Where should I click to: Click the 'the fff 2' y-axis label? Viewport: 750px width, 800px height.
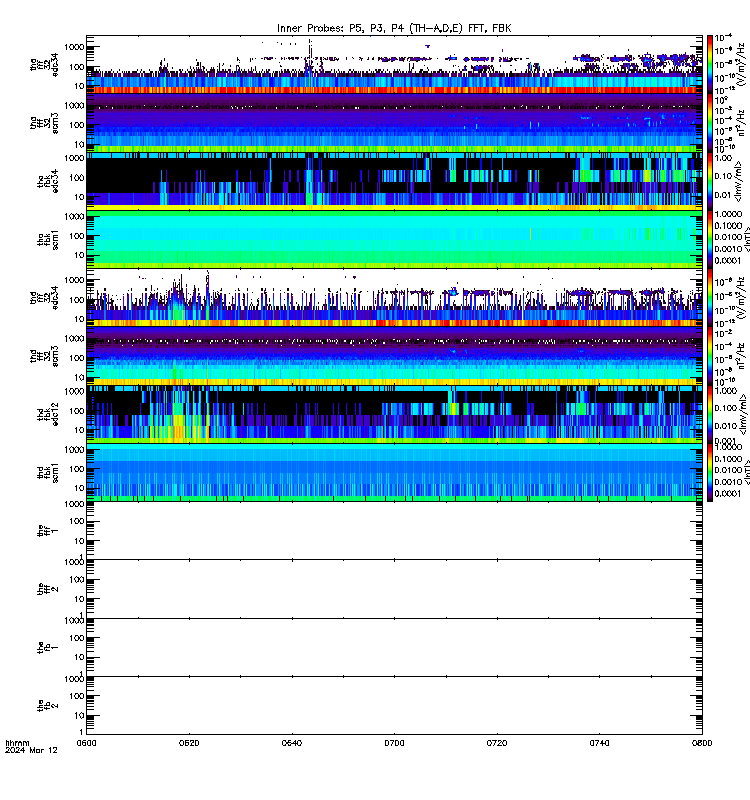pyautogui.click(x=48, y=589)
